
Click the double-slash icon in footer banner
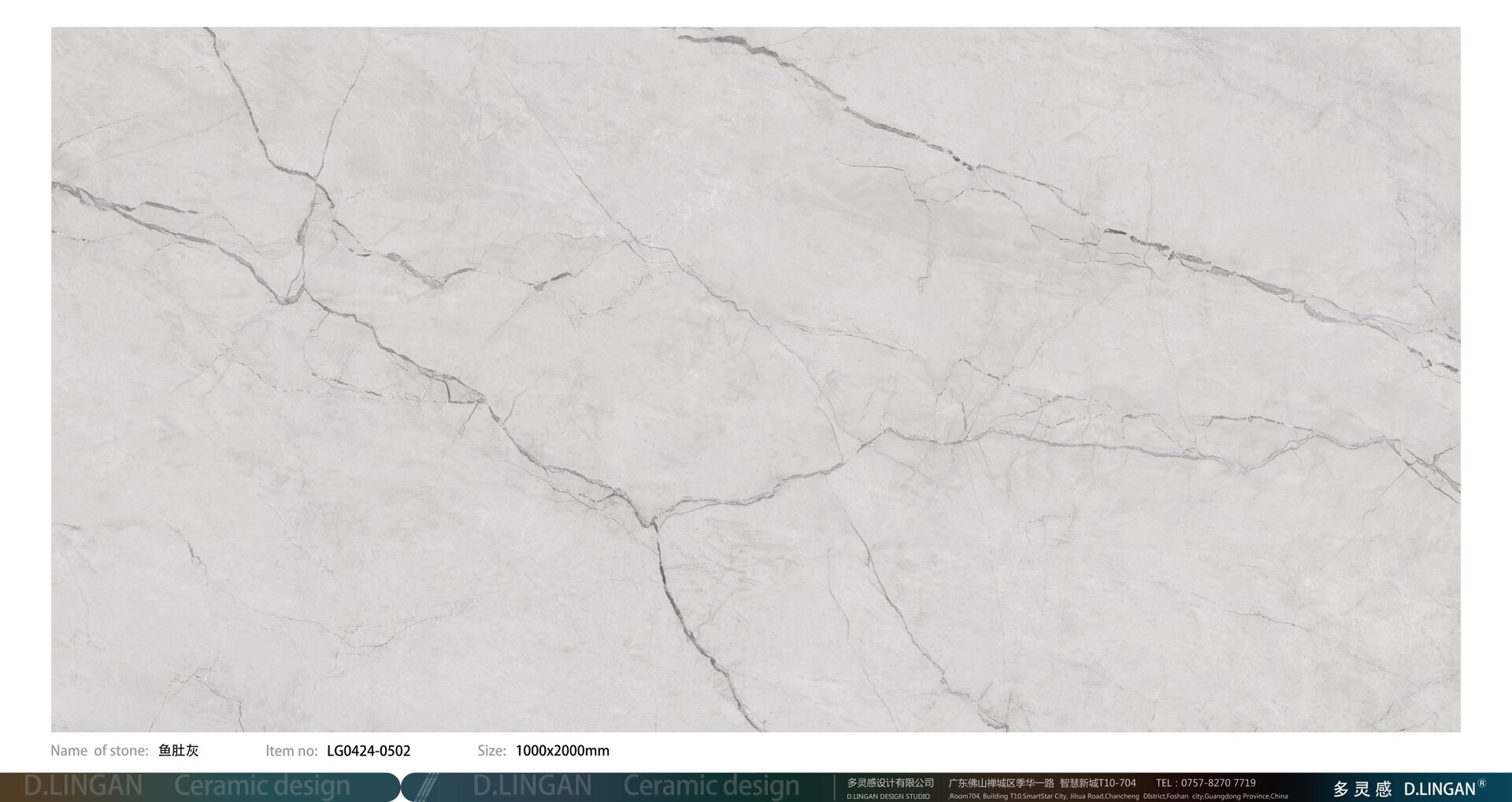click(427, 786)
